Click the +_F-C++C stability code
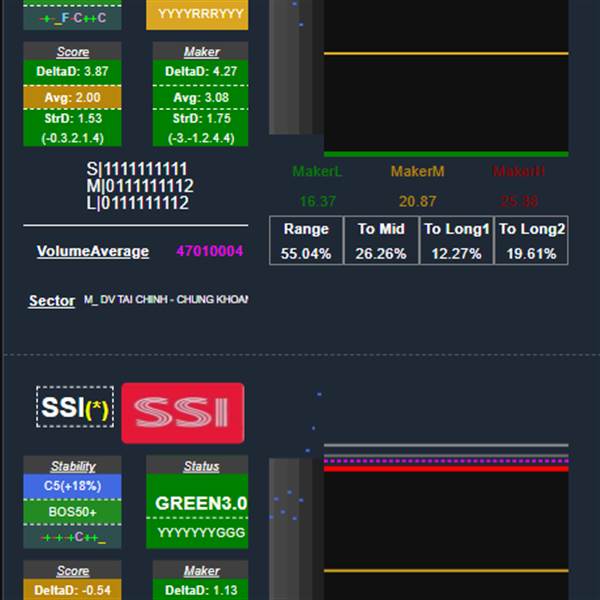600x600 pixels. (x=73, y=18)
